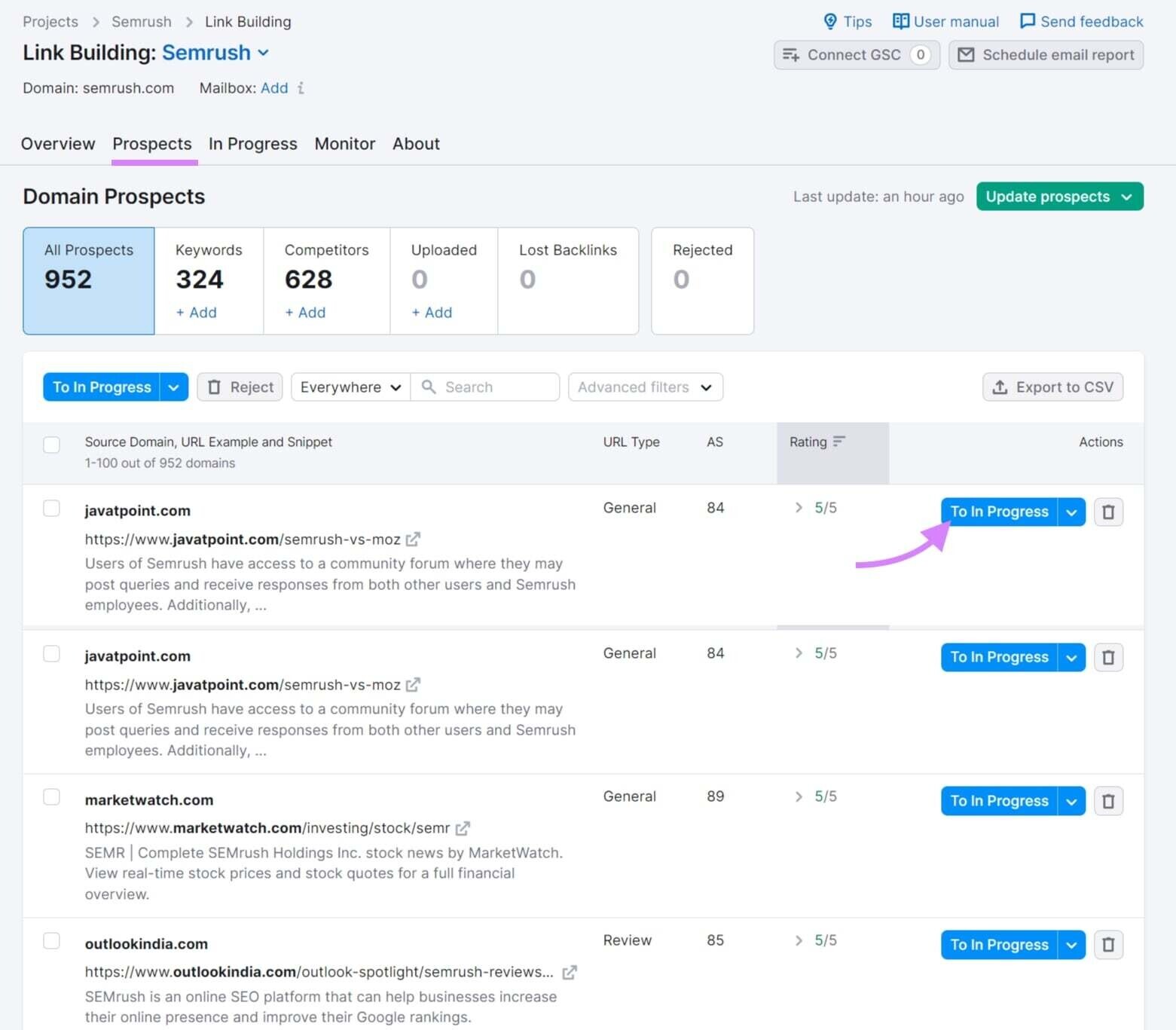Click the User manual icon
This screenshot has height=1030, width=1176.
(x=901, y=21)
